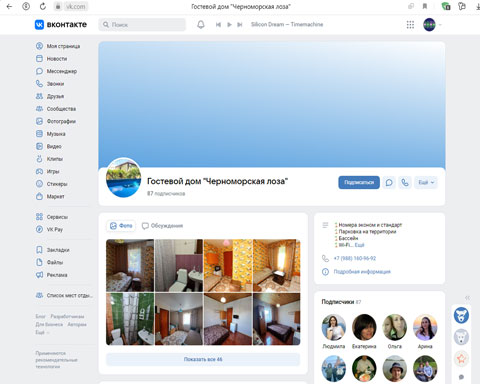Screen dimensions: 480x384
Task: Open Моя страница in sidebar
Action: (58, 46)
